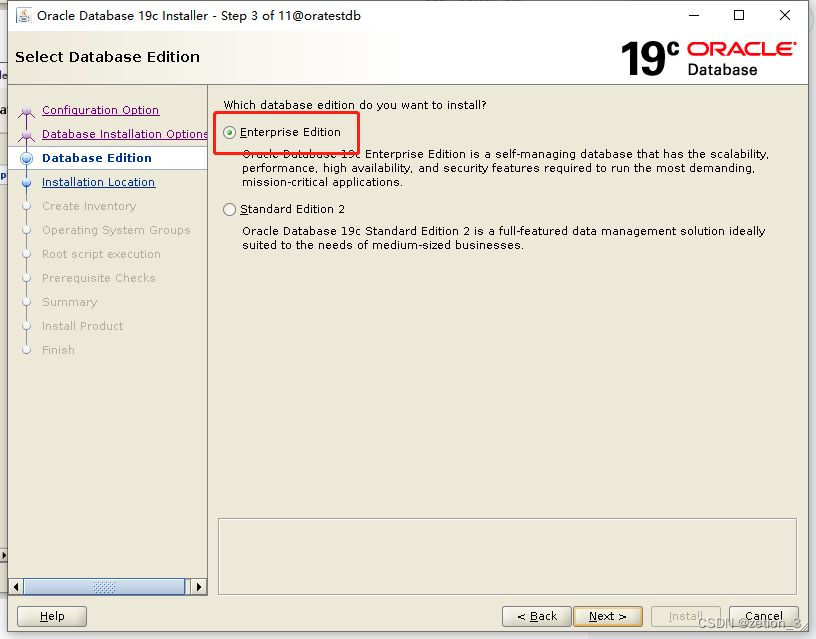
Task: Click the Configuration Option step marker icon
Action: click(27, 111)
